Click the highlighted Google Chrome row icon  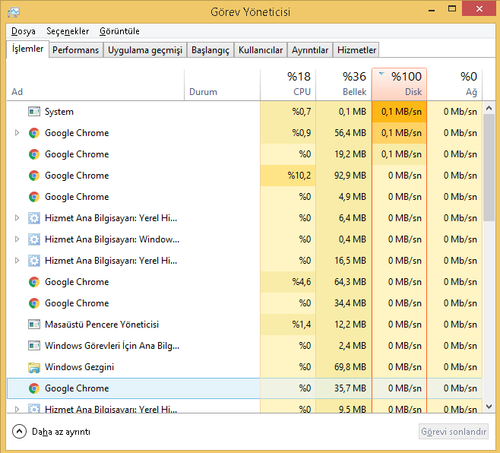pyautogui.click(x=34, y=388)
